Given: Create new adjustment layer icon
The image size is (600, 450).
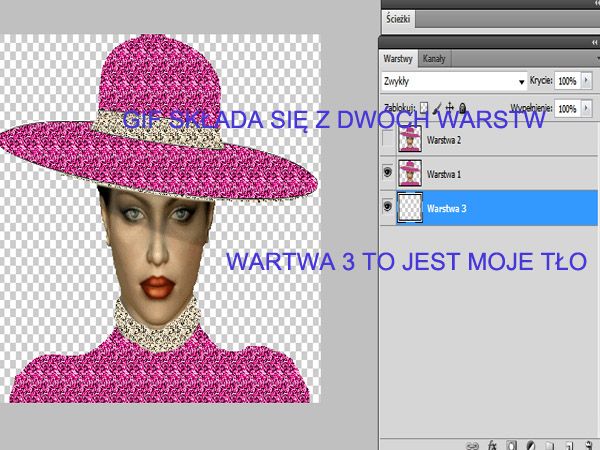Looking at the screenshot, I should coord(528,443).
